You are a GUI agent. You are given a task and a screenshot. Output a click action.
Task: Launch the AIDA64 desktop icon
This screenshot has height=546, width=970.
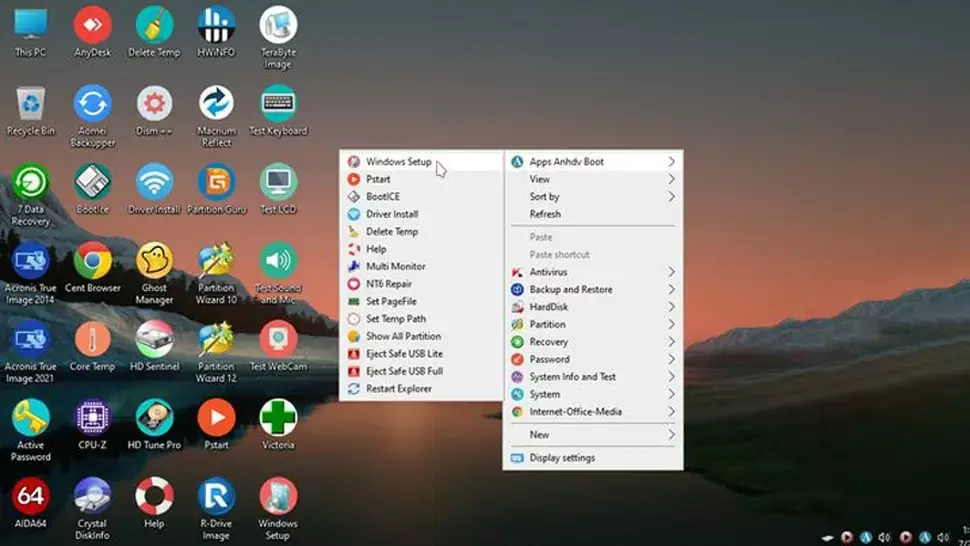click(x=30, y=497)
